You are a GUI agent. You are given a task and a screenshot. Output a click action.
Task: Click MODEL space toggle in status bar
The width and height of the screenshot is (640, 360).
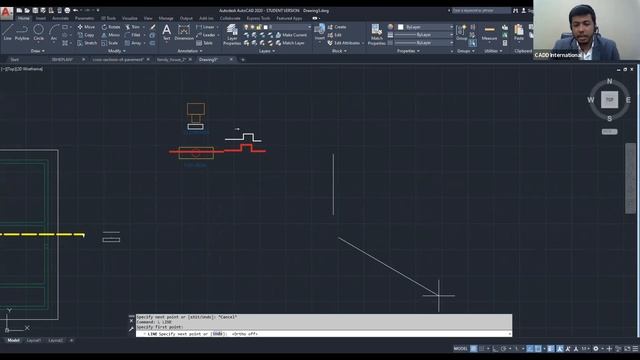(460, 349)
